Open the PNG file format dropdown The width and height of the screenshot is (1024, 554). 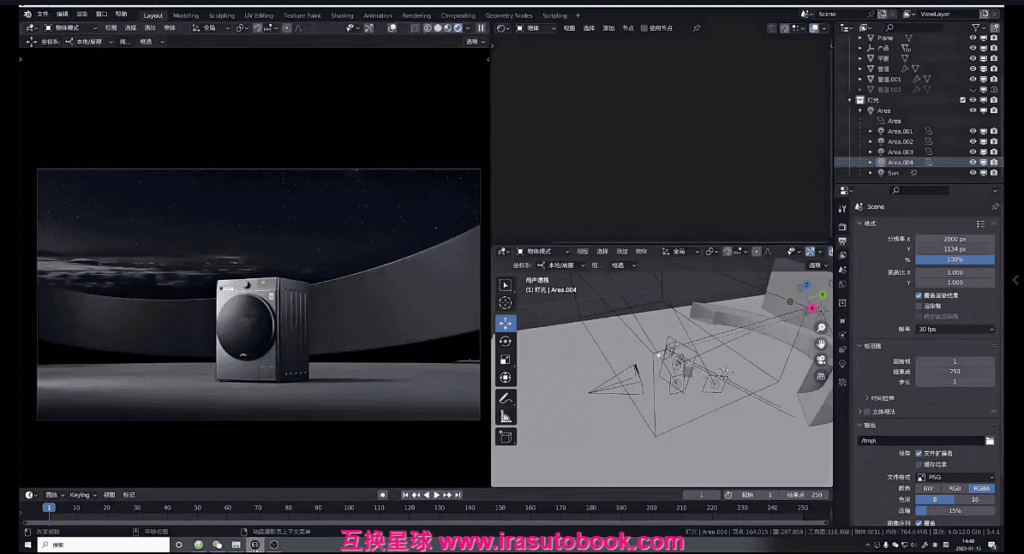pos(955,477)
